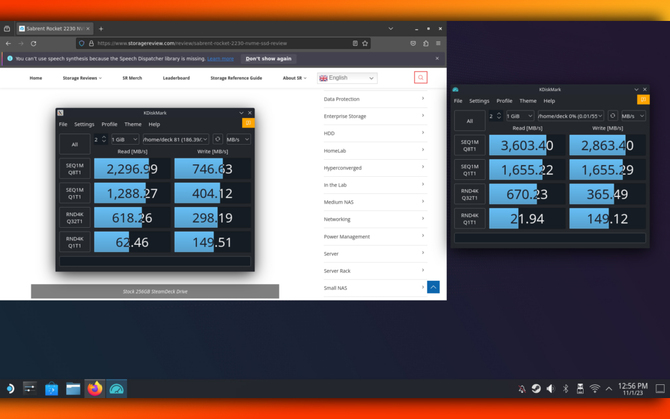Image resolution: width=670 pixels, height=419 pixels.
Task: Open Profile menu in right KDiskMark window
Action: click(x=504, y=101)
